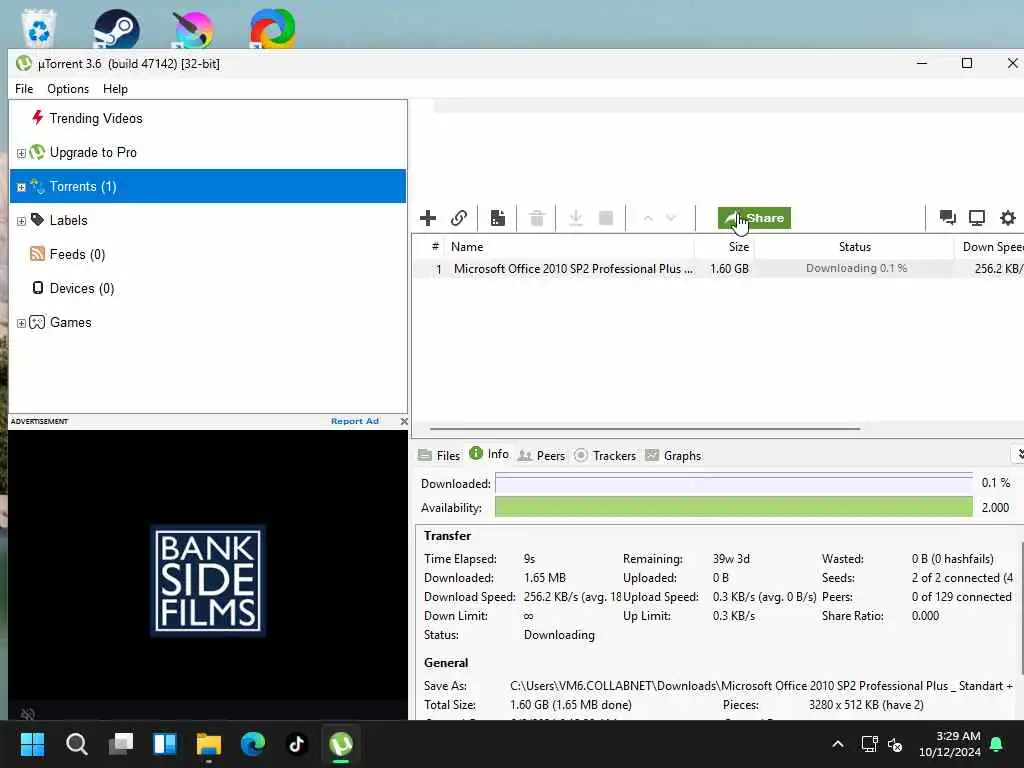Viewport: 1024px width, 768px height.
Task: Select Labels in the sidebar
Action: click(69, 220)
